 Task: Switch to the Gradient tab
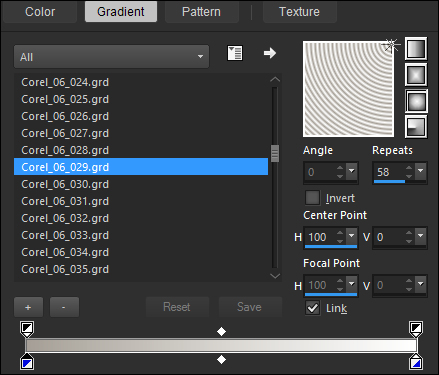pyautogui.click(x=121, y=12)
